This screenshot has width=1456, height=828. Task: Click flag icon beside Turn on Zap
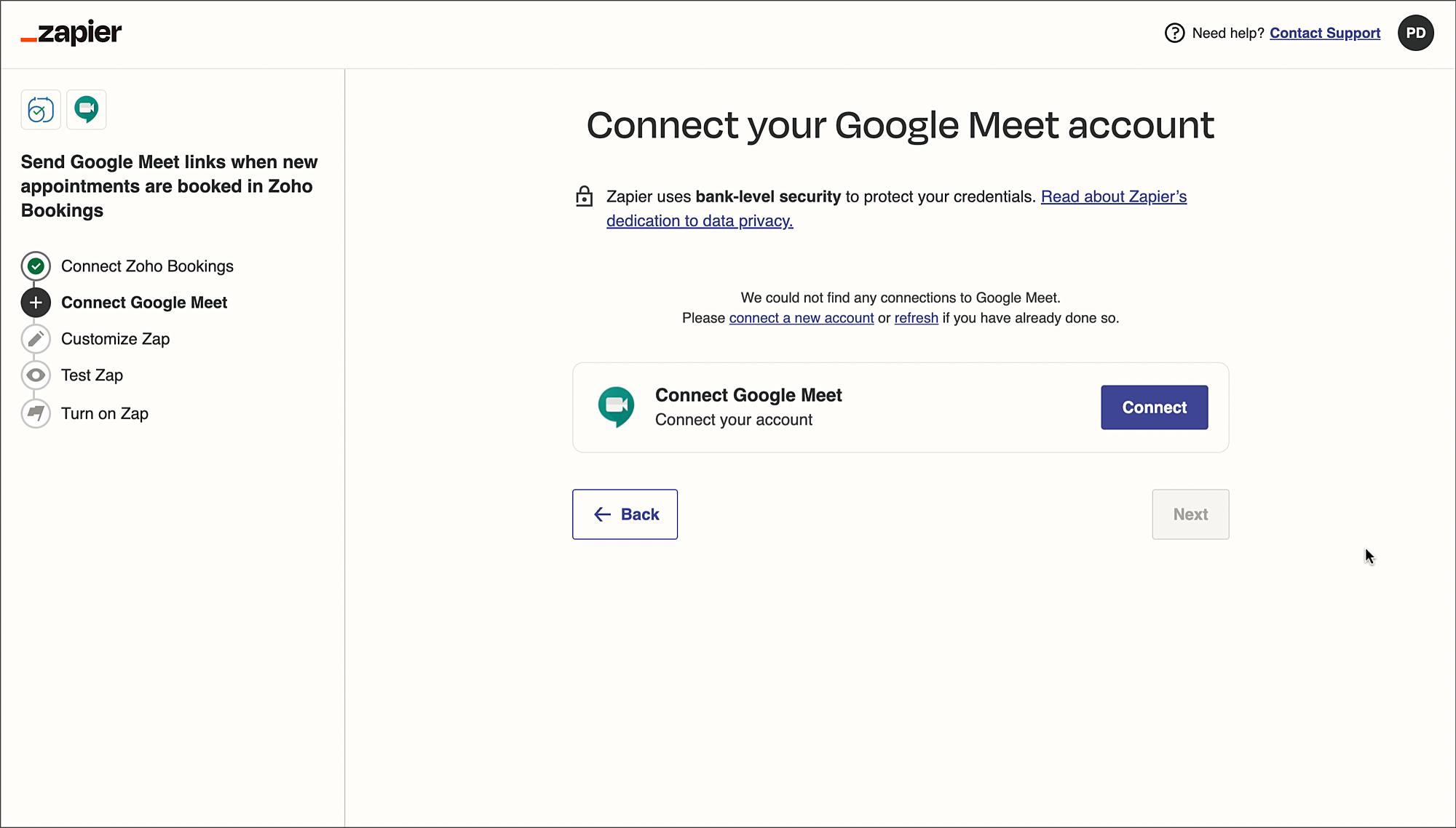[36, 413]
